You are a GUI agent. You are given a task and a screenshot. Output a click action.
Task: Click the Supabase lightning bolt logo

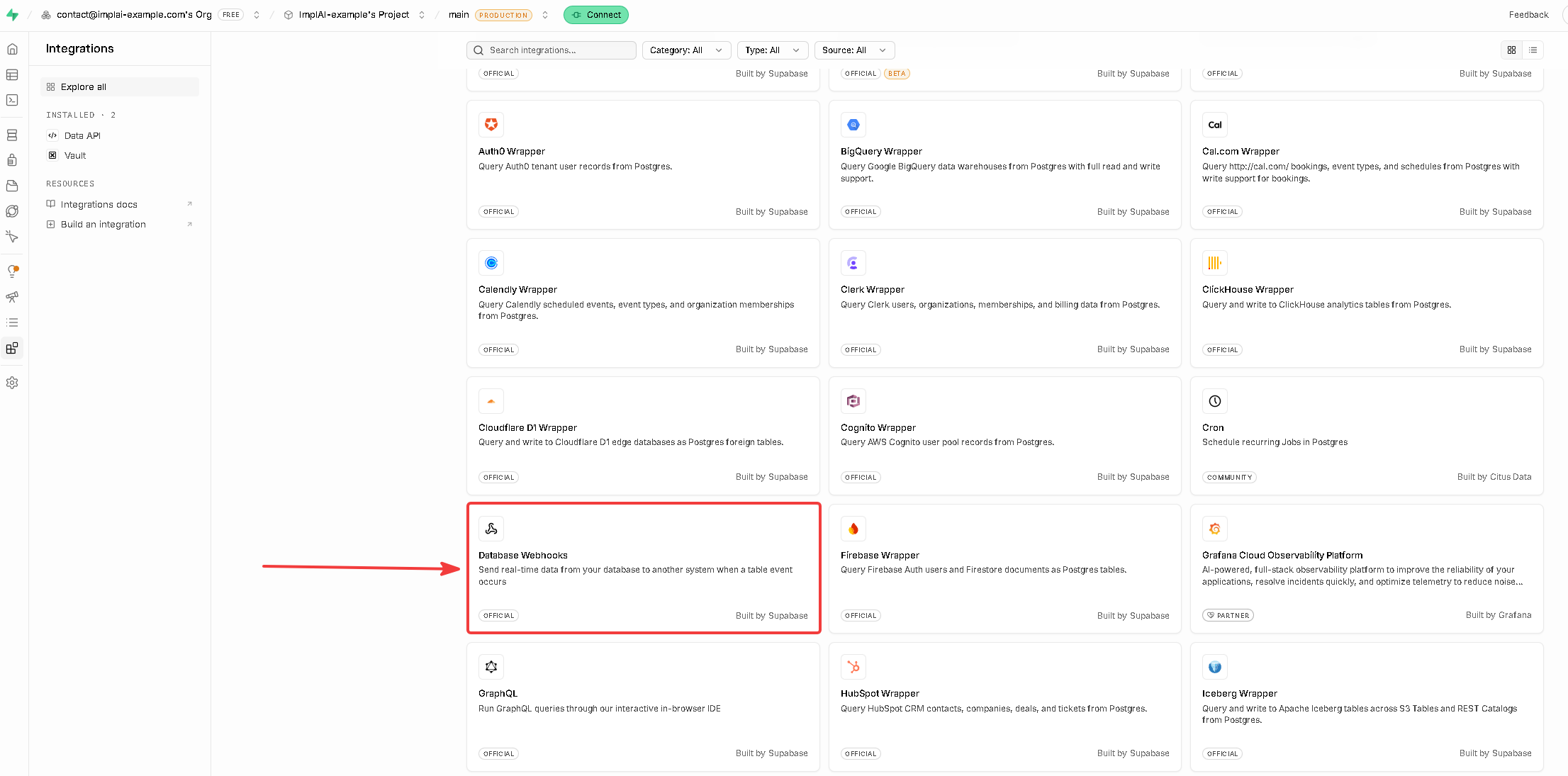point(12,15)
